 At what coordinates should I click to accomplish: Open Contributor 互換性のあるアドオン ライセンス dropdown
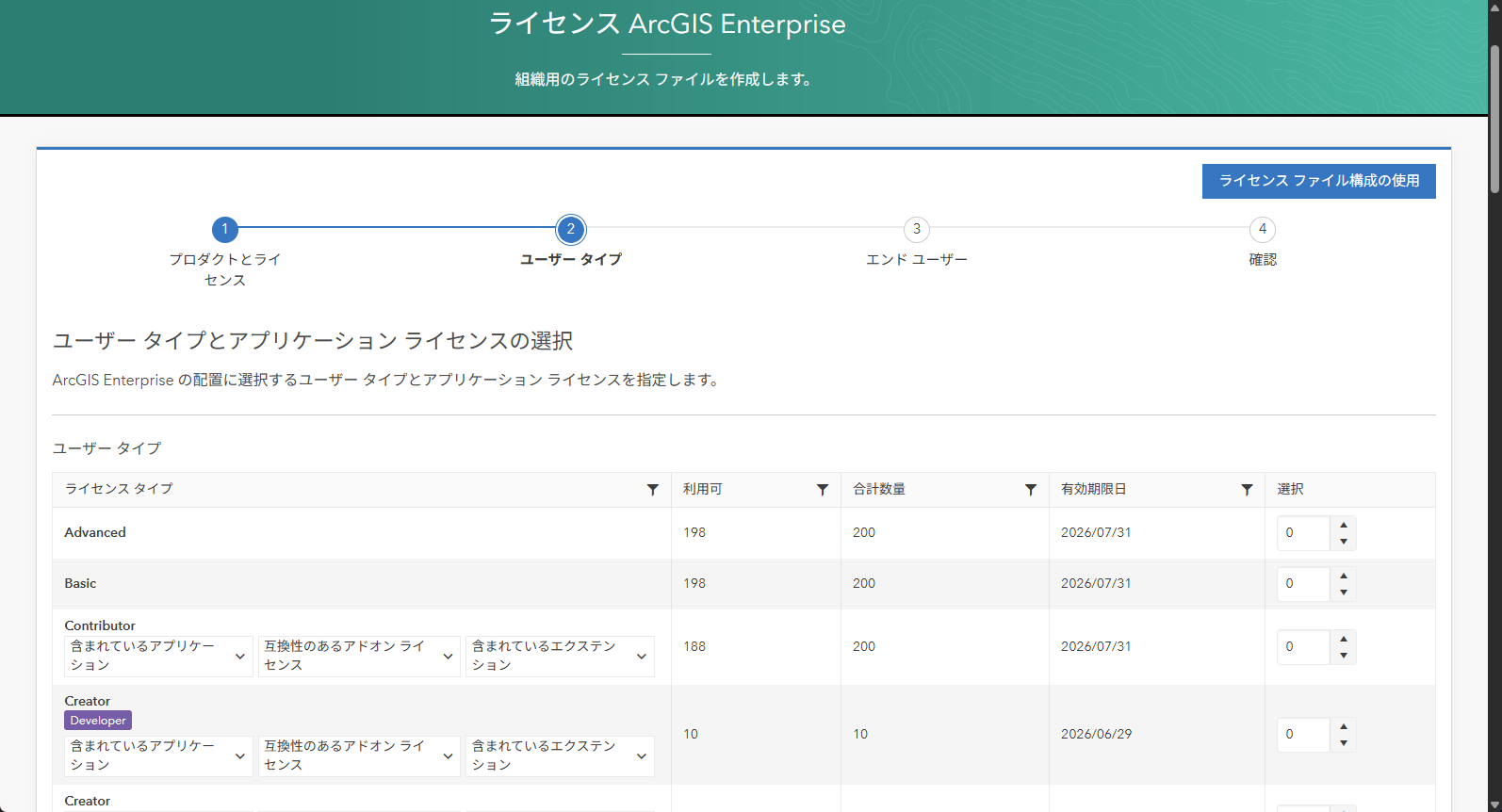(359, 656)
